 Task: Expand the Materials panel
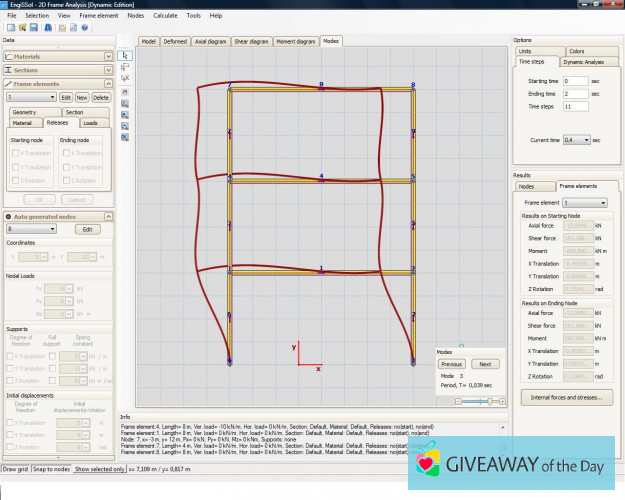pyautogui.click(x=58, y=57)
